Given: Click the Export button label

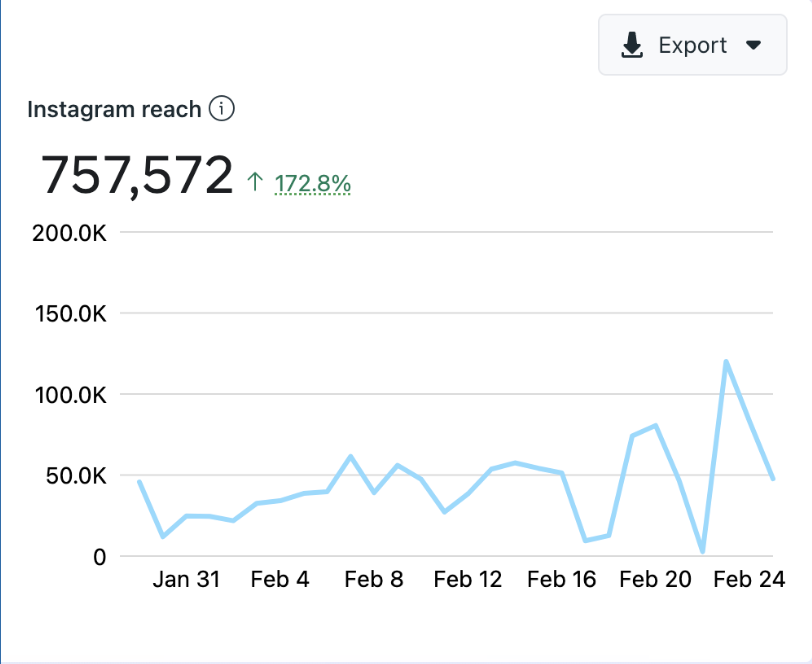Looking at the screenshot, I should [x=692, y=46].
